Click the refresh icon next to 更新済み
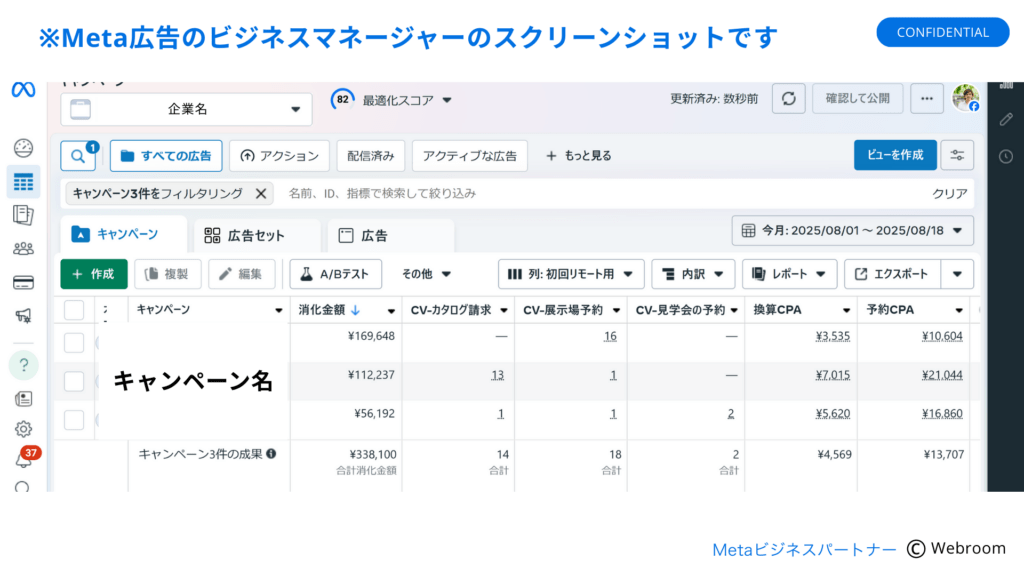The height and width of the screenshot is (576, 1024). coord(788,98)
